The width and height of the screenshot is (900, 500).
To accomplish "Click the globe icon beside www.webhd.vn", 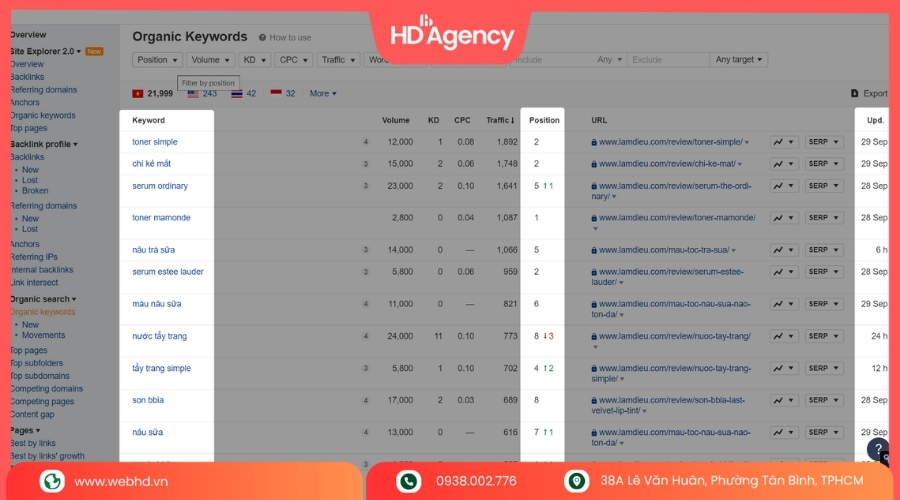I will pyautogui.click(x=52, y=481).
